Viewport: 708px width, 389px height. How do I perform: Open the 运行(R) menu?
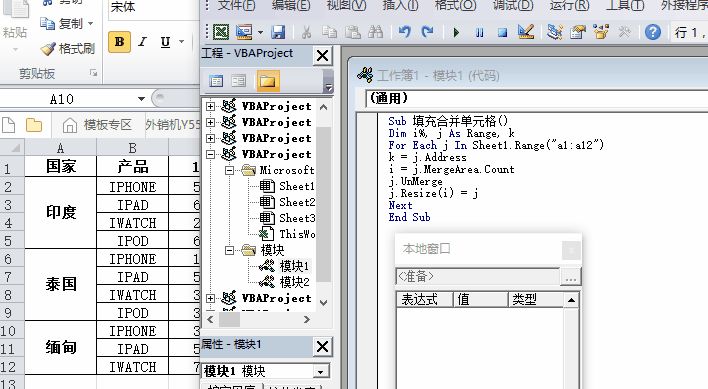pos(569,5)
